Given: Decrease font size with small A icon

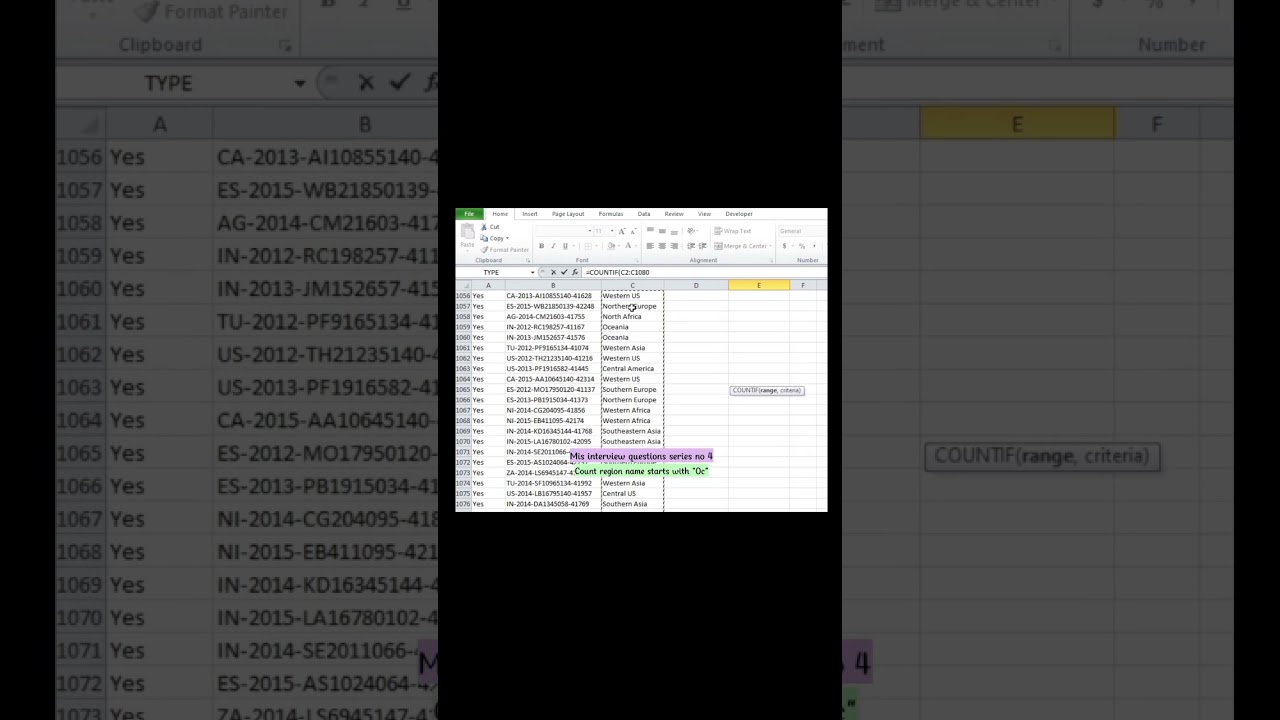Looking at the screenshot, I should (x=633, y=231).
